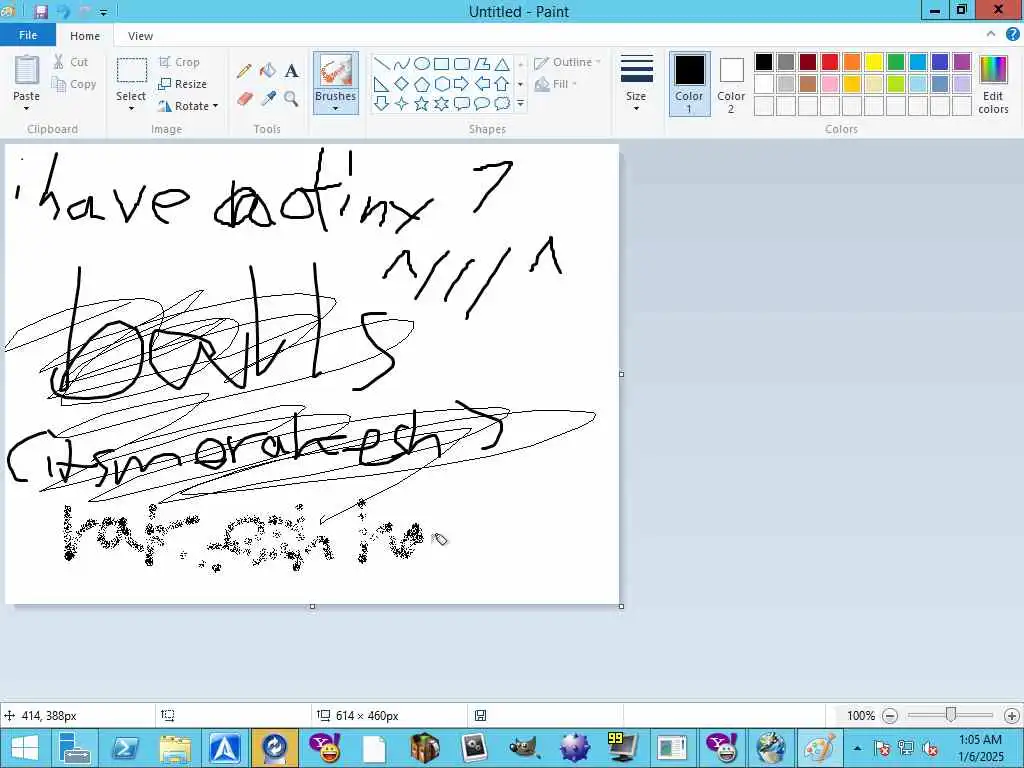Select the Pencil tool
1024x768 pixels.
pos(245,71)
